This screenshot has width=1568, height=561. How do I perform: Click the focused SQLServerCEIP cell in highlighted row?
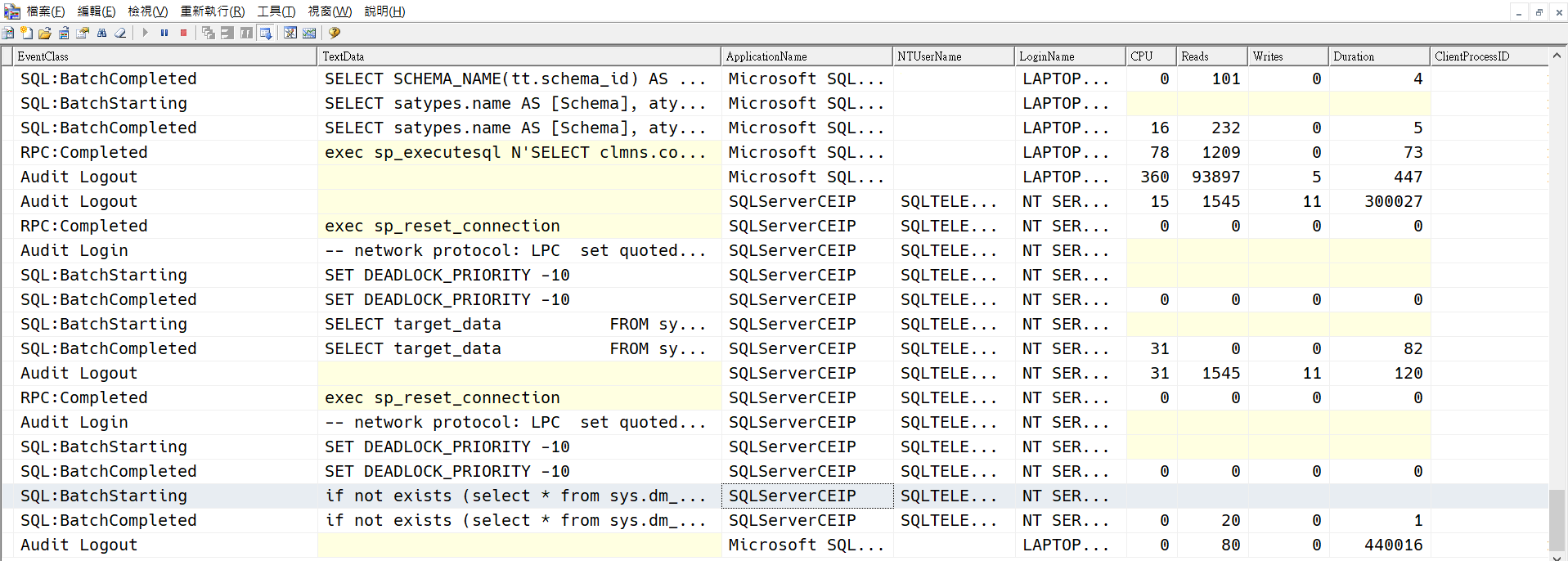(x=807, y=496)
